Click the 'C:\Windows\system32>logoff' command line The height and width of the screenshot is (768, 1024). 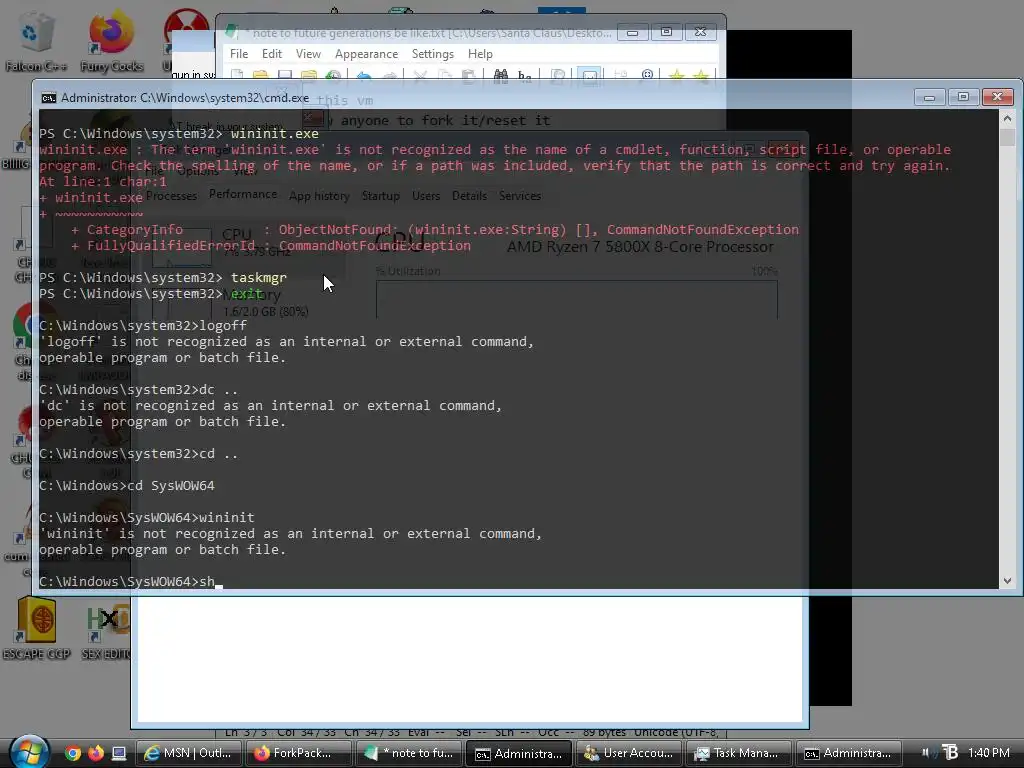coord(143,326)
